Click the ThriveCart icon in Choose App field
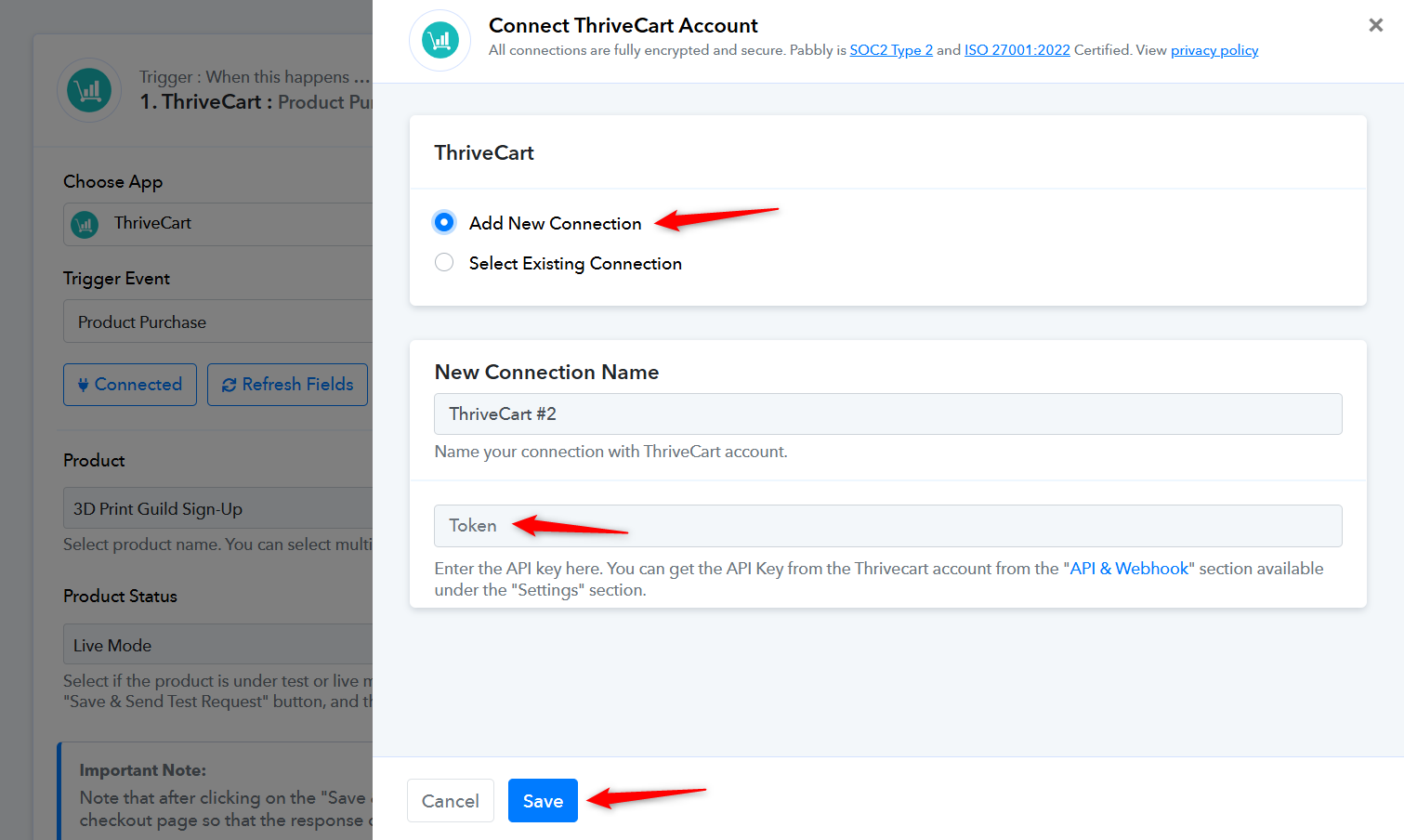 (85, 224)
